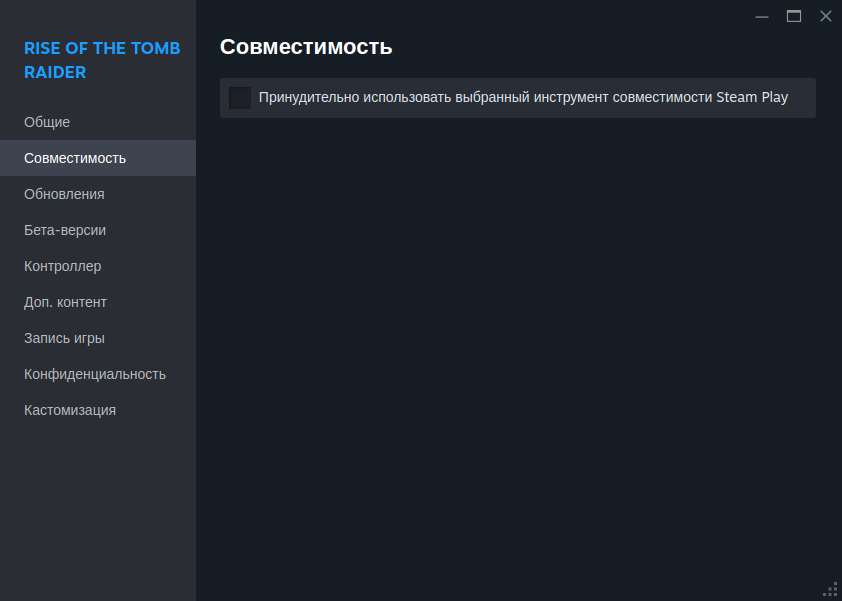Click the resize grip in the window corner
Screen dimensions: 842x601
[830, 589]
